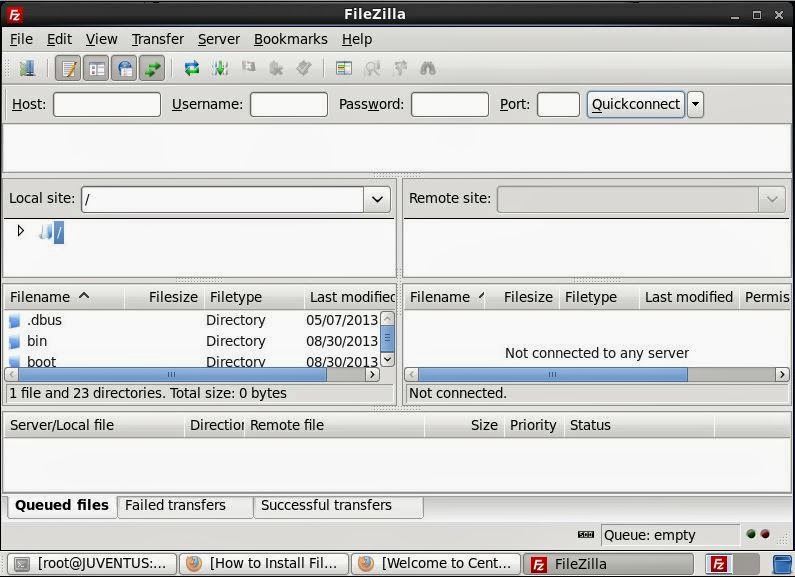Screen dimensions: 795x577
Task: Click local list horizontal scrollbar thumb
Action: 172,375
